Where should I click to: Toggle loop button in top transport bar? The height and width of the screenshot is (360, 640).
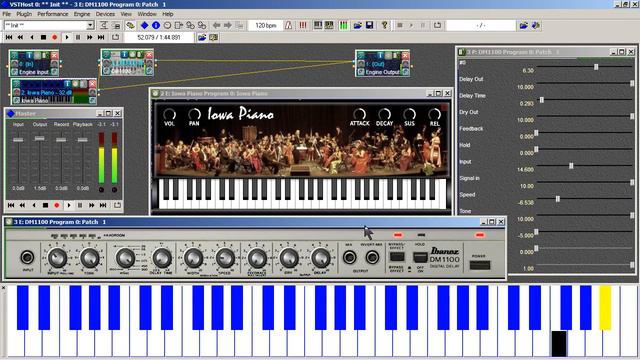[116, 37]
